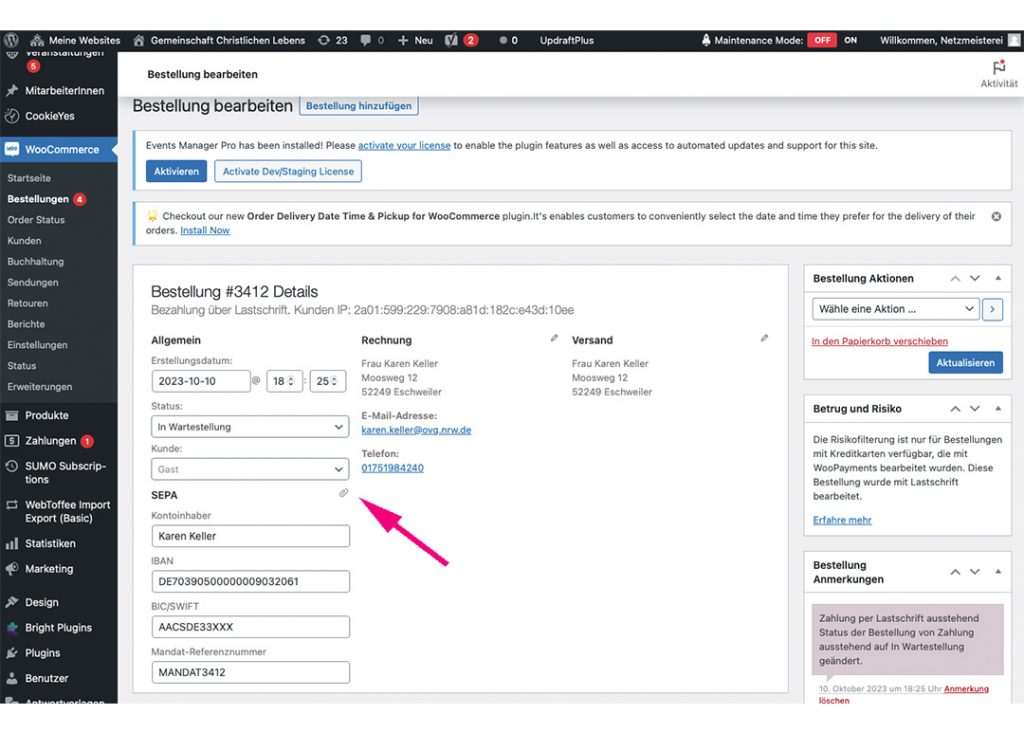Go to Produkte in the sidebar
The width and height of the screenshot is (1024, 733).
pyautogui.click(x=46, y=415)
